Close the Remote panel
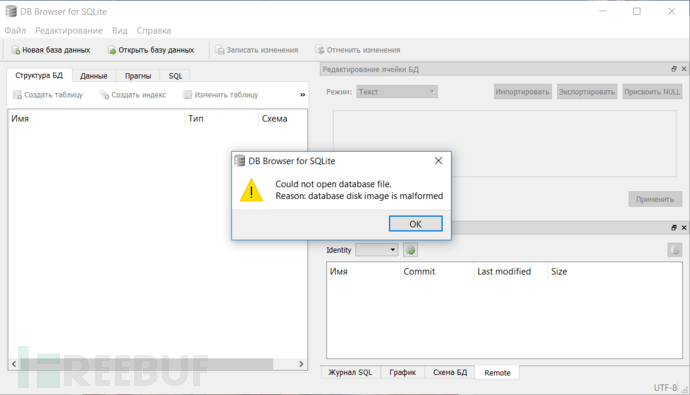 pos(684,227)
